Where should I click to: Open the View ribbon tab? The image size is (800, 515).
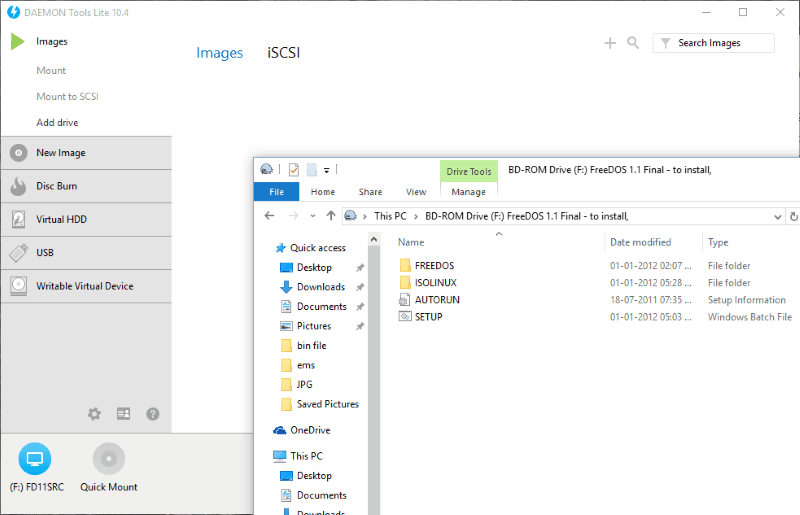click(x=416, y=192)
